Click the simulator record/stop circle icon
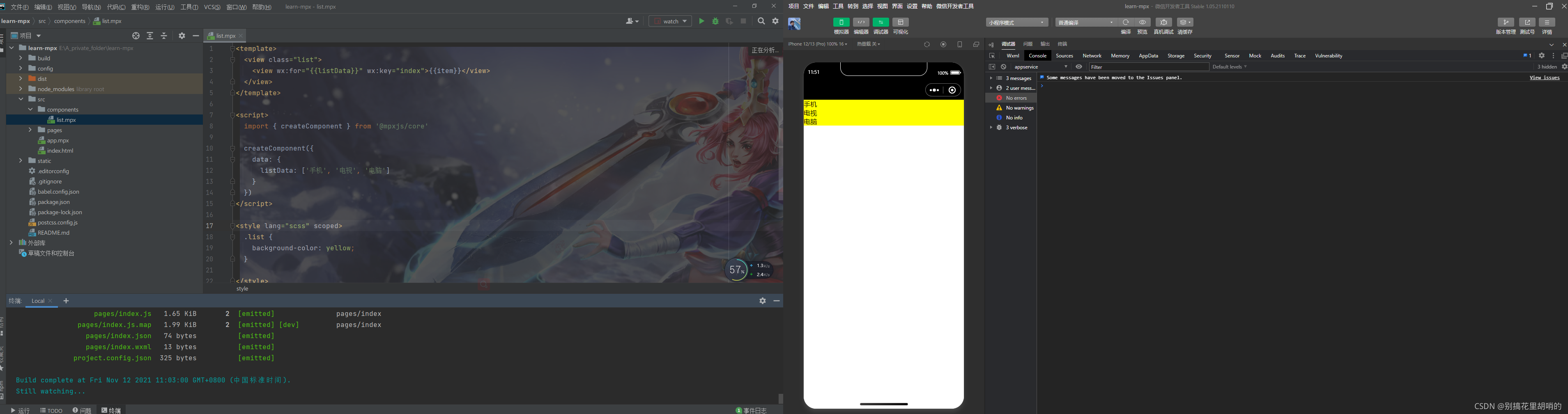Viewport: 1568px width, 414px height. (x=943, y=44)
